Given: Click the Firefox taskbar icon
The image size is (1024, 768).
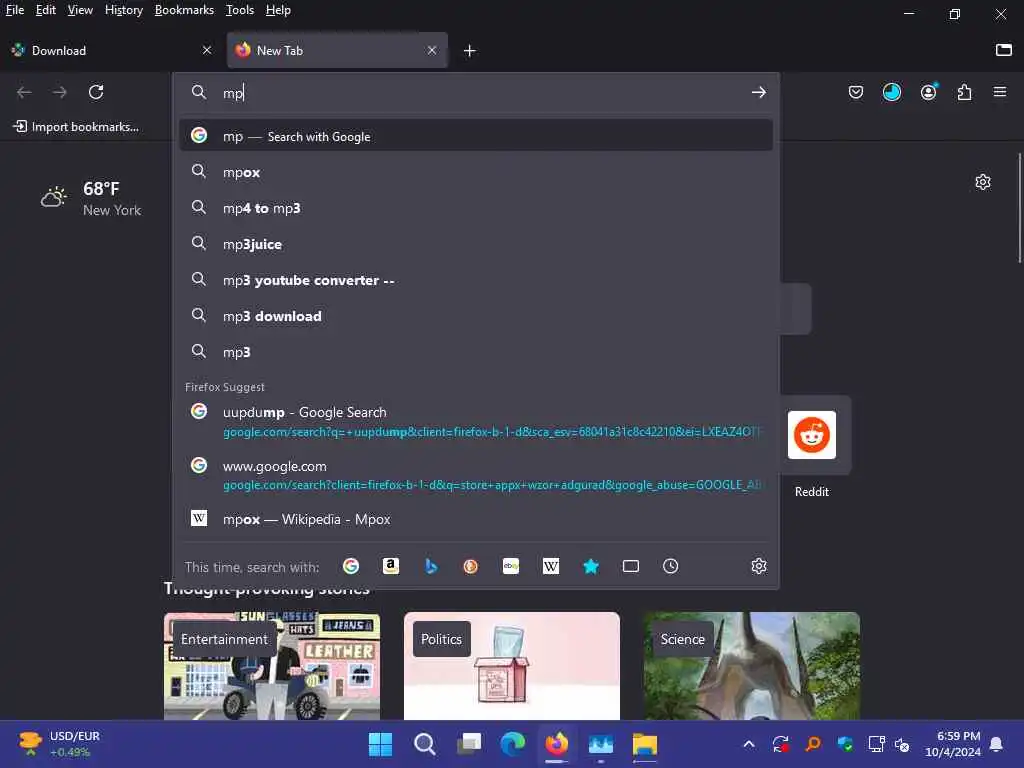Looking at the screenshot, I should click(x=556, y=744).
